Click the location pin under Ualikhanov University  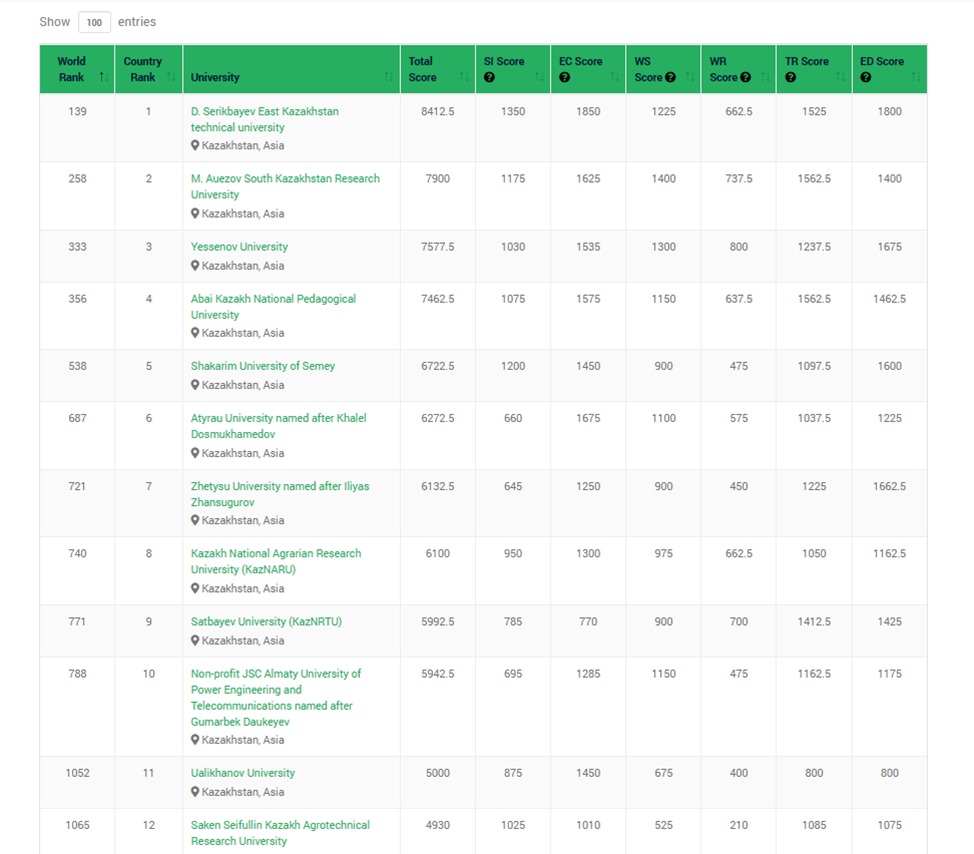tap(195, 792)
